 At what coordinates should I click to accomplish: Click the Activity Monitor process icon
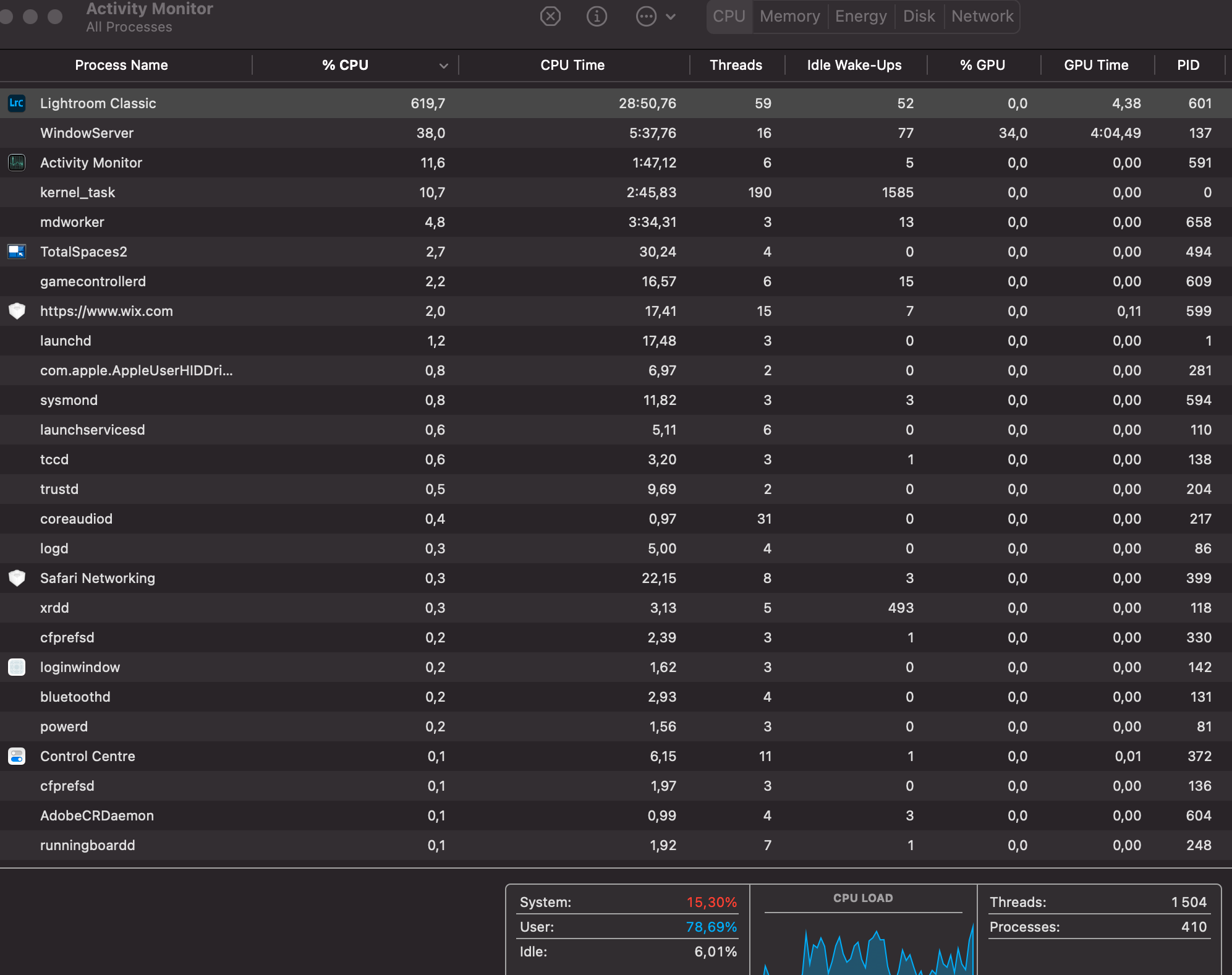click(x=16, y=163)
